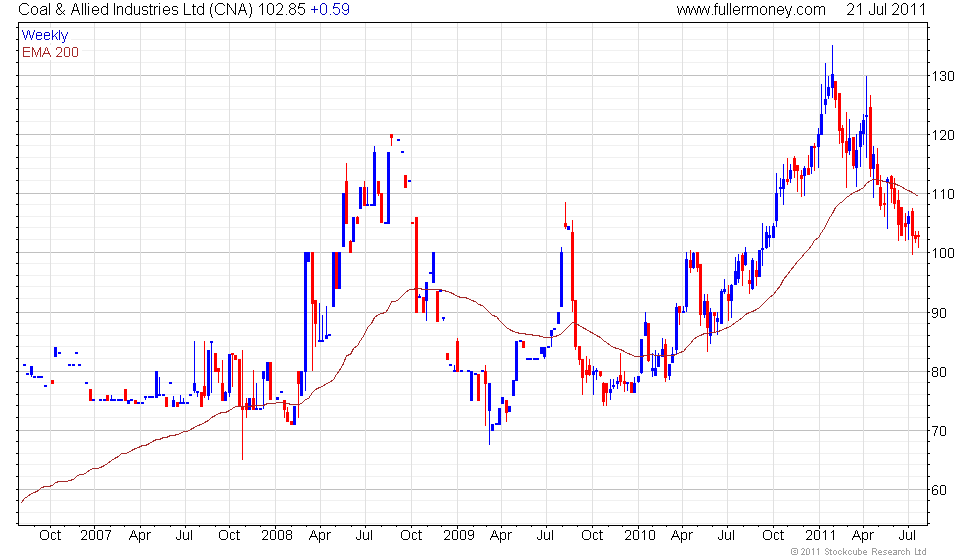Click the '2009' year label on time axis
Viewport: 980px width, 560px height.
459,536
